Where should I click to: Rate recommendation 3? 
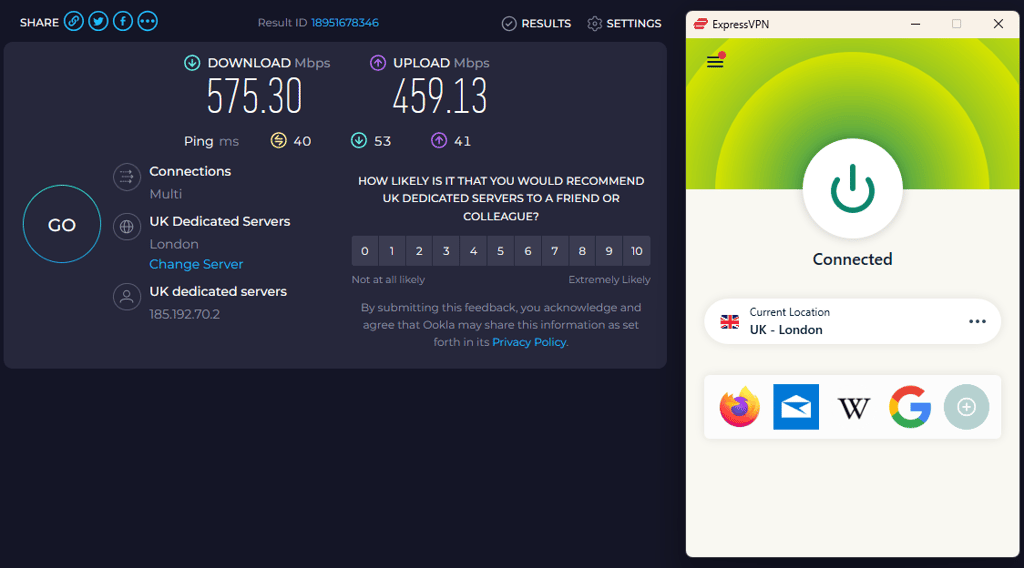pyautogui.click(x=446, y=251)
